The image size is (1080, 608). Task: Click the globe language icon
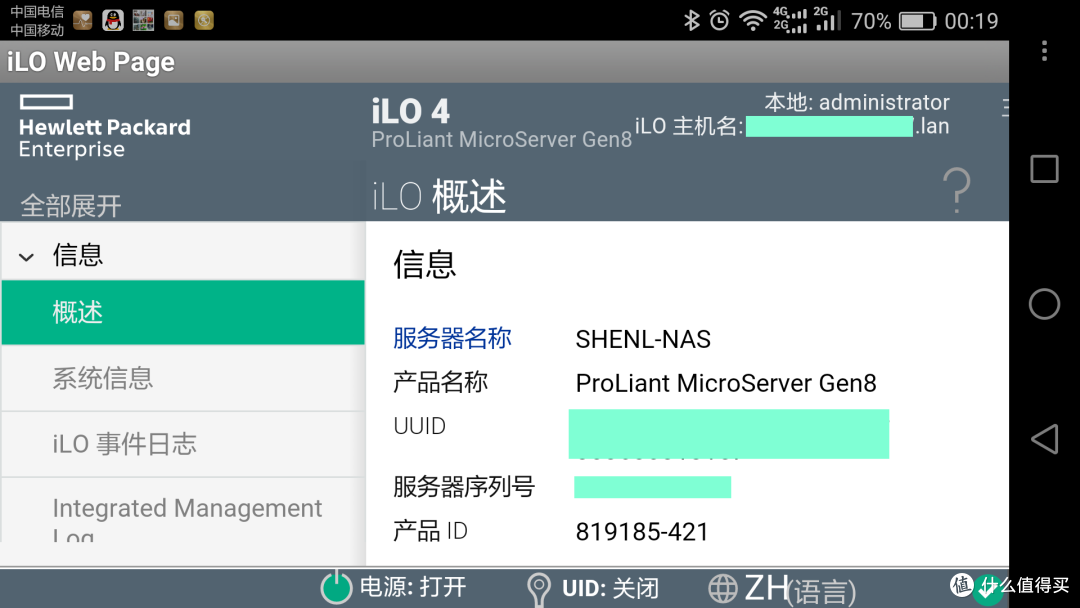tap(723, 589)
